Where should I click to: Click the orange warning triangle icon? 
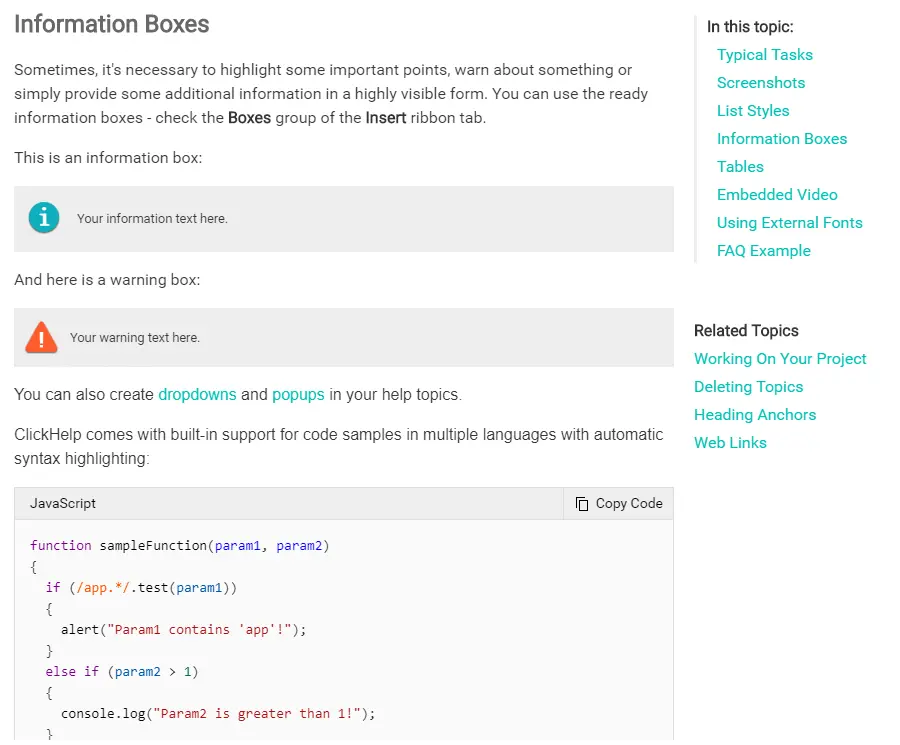pyautogui.click(x=41, y=338)
